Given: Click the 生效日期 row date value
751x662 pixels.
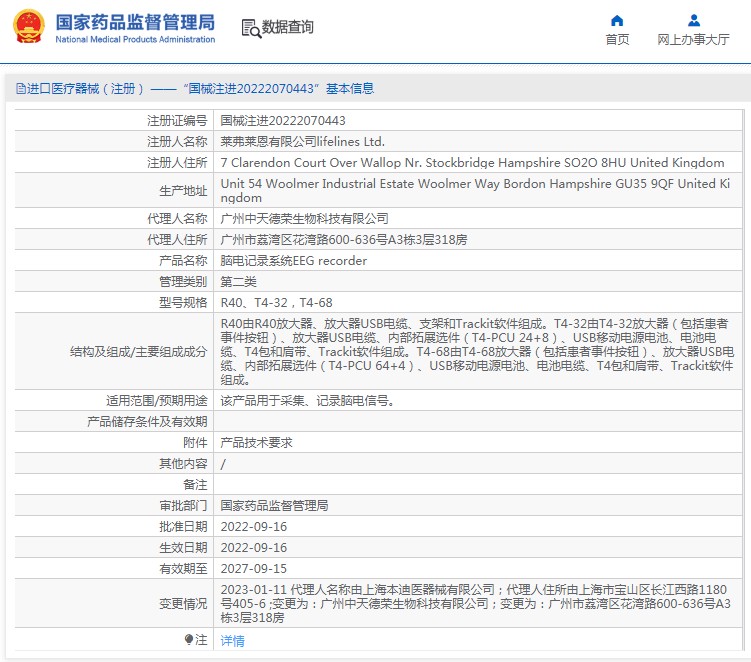Looking at the screenshot, I should tap(253, 548).
